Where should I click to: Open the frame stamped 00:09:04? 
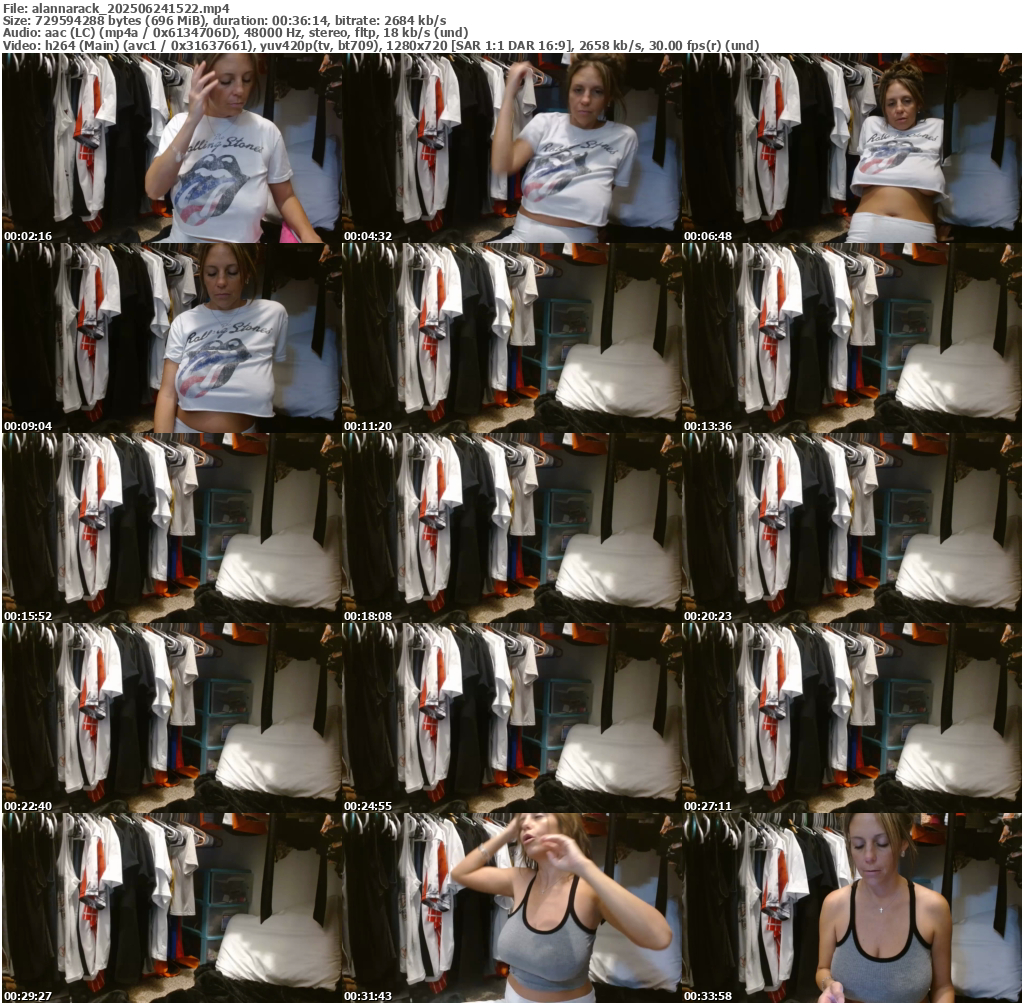pos(171,338)
